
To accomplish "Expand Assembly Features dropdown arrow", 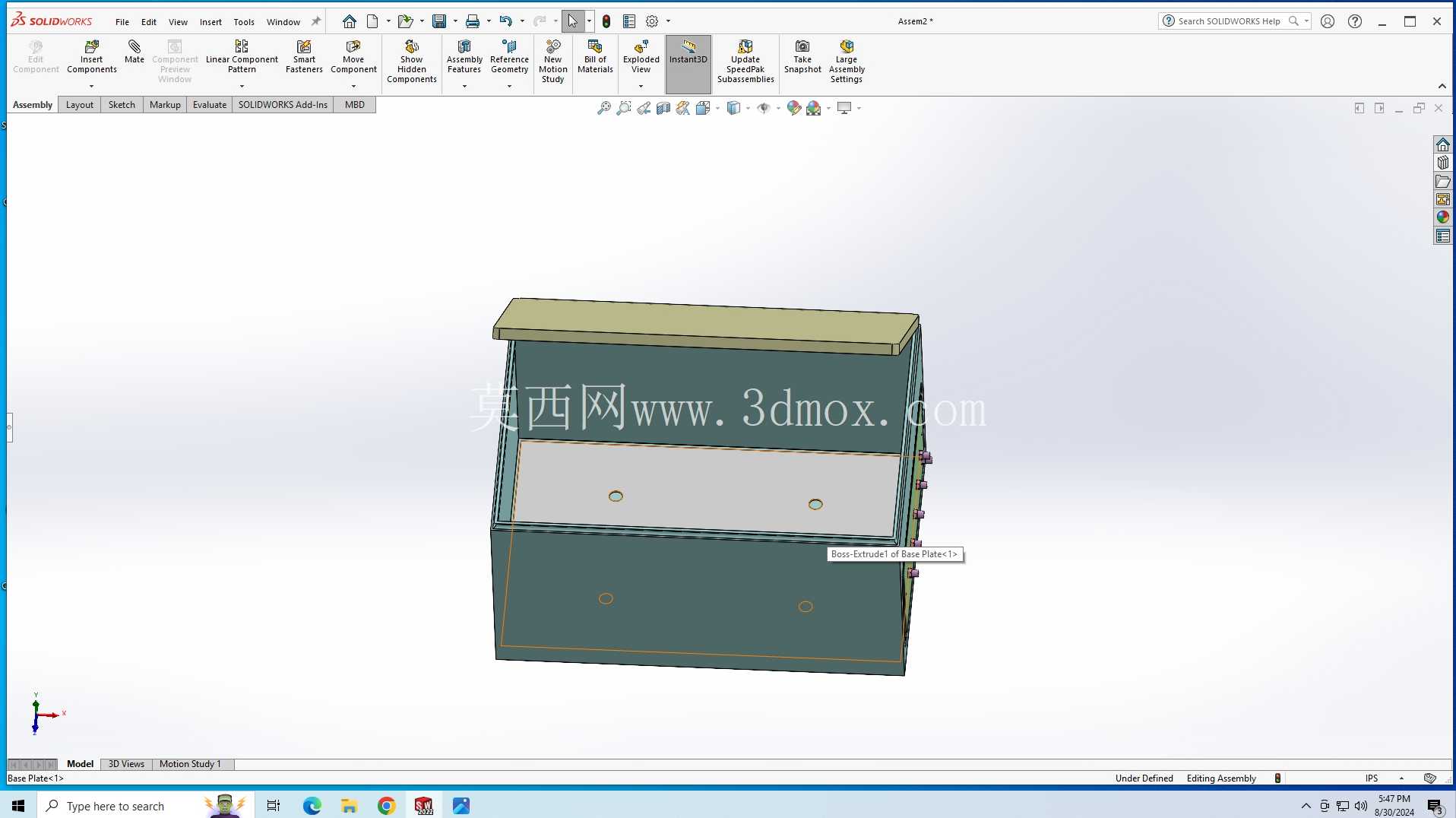I will pyautogui.click(x=464, y=86).
